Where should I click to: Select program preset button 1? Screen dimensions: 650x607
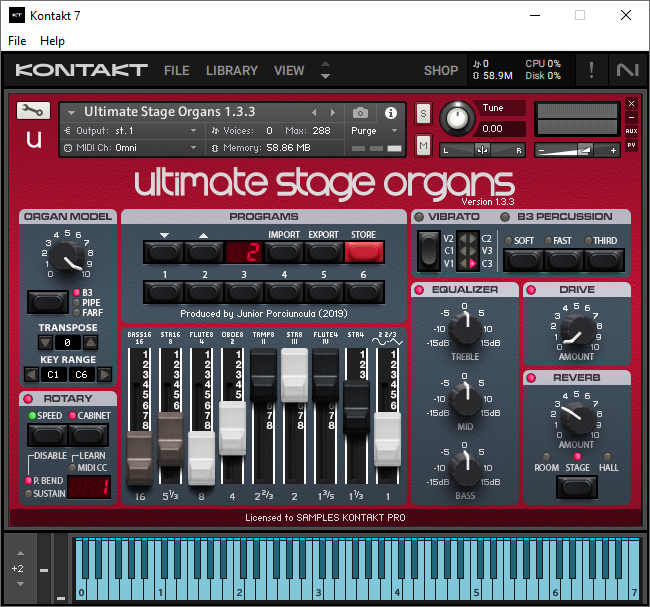(x=164, y=291)
